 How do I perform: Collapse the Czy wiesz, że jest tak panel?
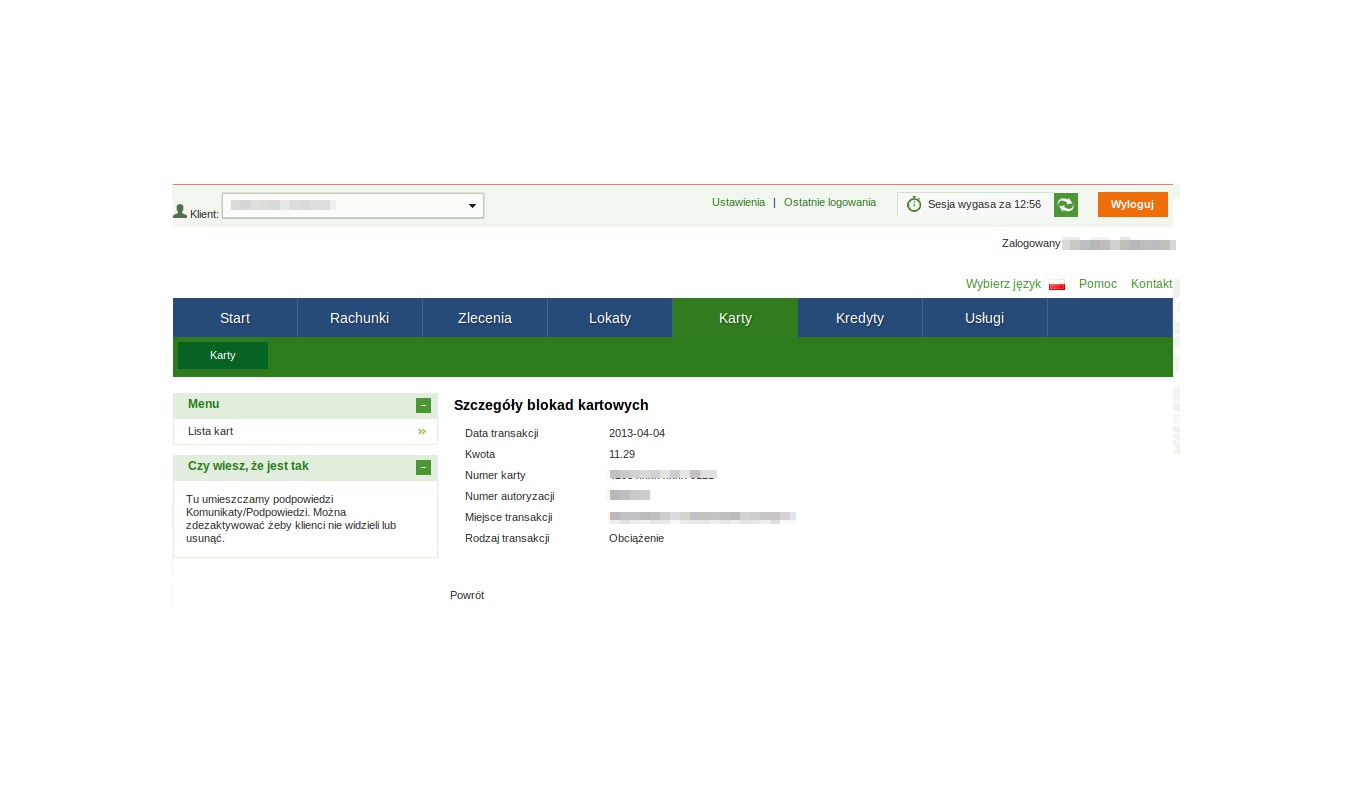[x=424, y=467]
